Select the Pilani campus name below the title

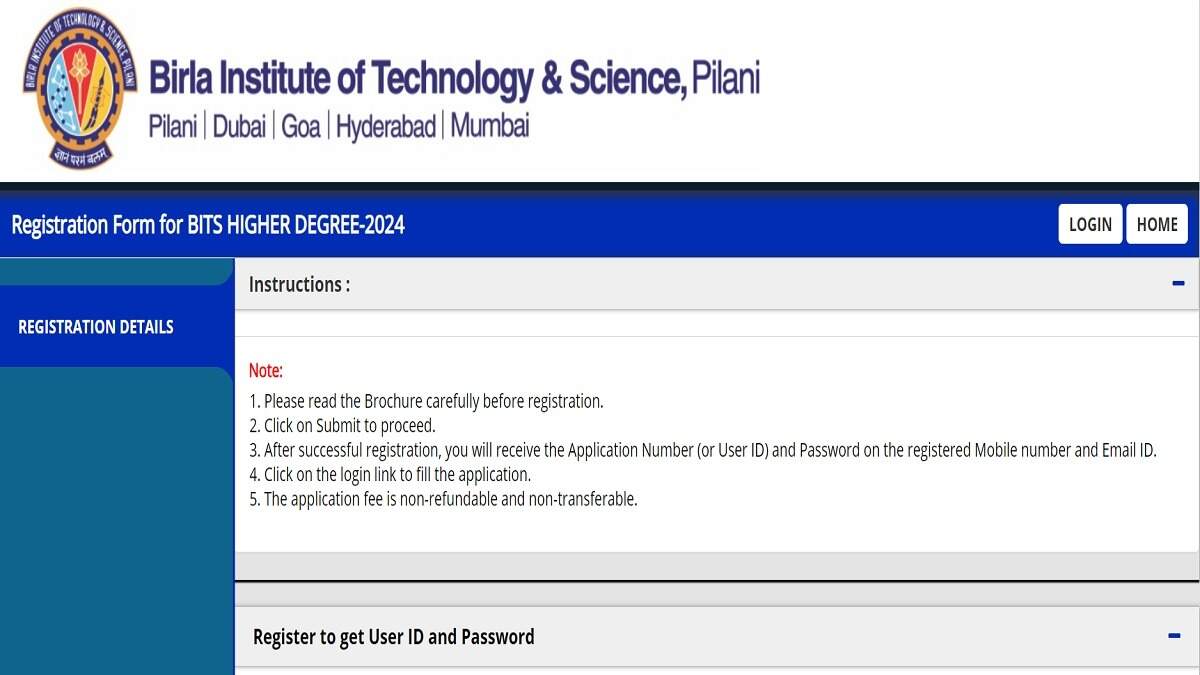(x=173, y=127)
